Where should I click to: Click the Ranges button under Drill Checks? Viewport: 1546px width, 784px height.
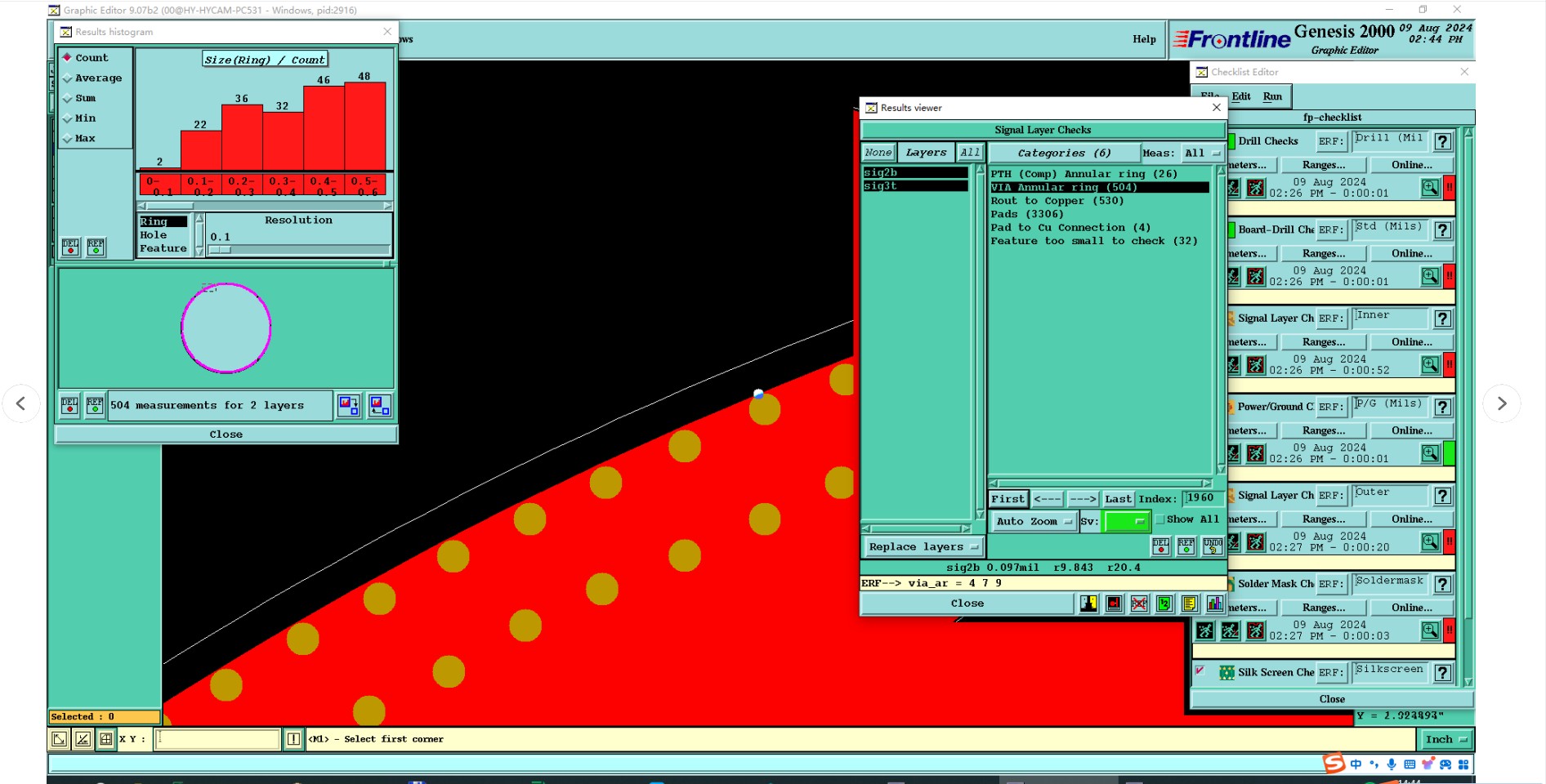[x=1324, y=165]
